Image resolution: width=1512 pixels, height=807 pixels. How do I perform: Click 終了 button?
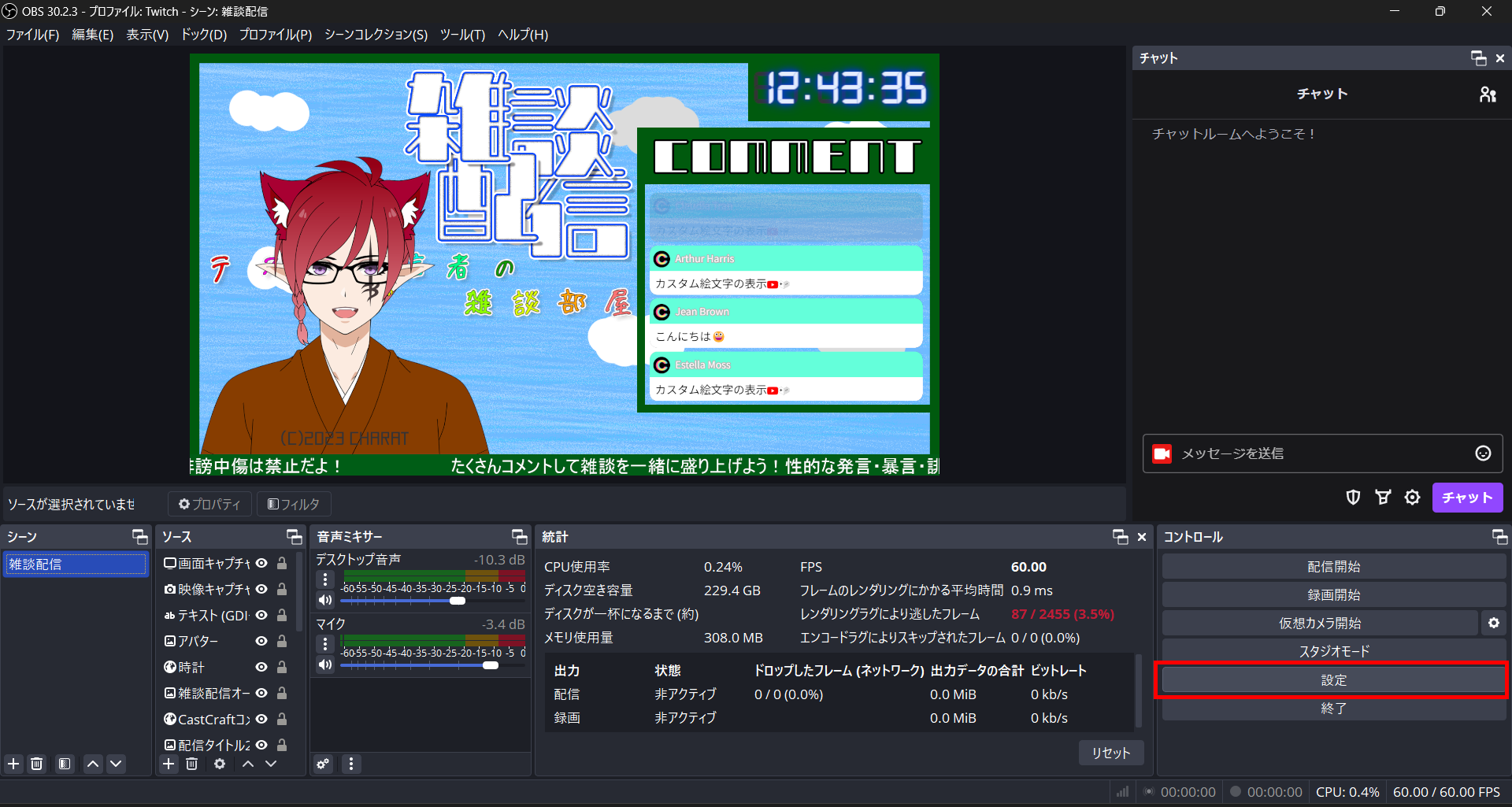1333,708
